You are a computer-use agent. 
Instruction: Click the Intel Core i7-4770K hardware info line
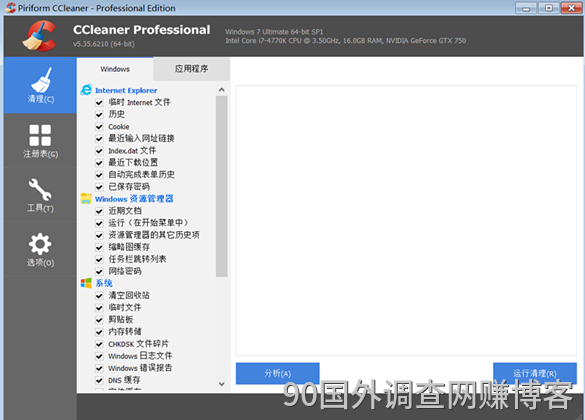pos(345,41)
